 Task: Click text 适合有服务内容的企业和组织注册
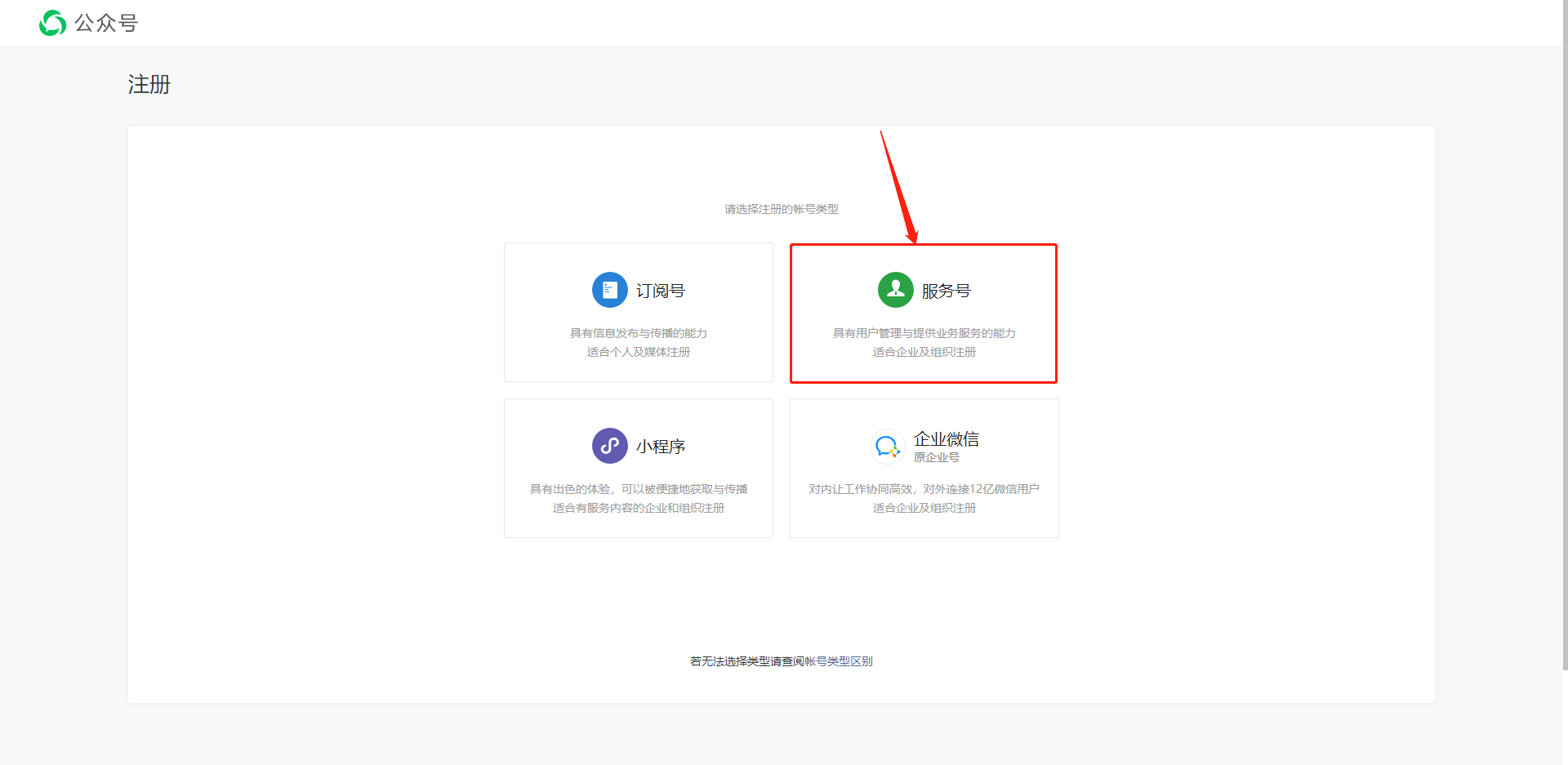click(x=639, y=508)
